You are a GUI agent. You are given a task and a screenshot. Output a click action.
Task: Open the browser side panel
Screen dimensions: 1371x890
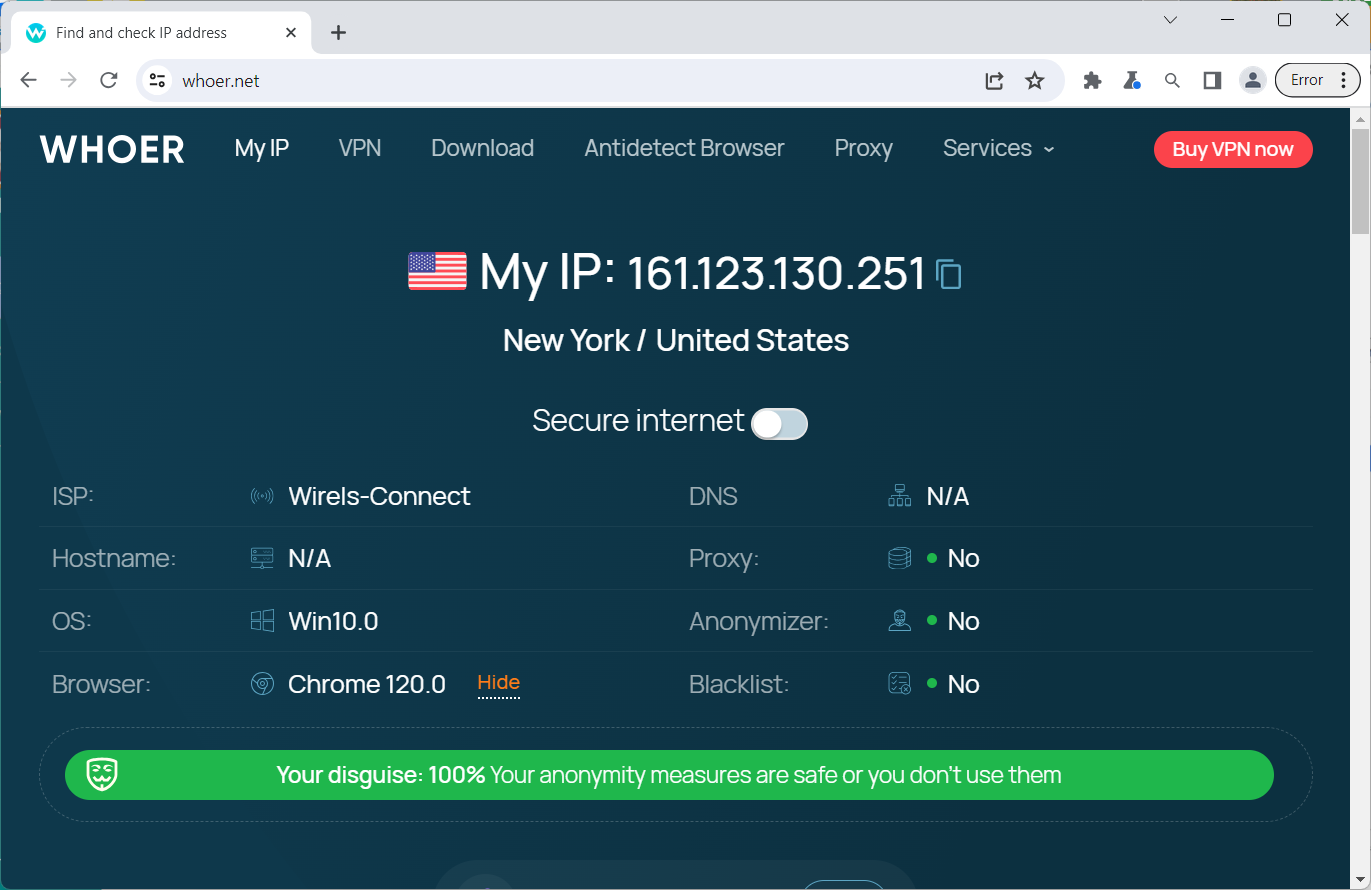(x=1212, y=81)
